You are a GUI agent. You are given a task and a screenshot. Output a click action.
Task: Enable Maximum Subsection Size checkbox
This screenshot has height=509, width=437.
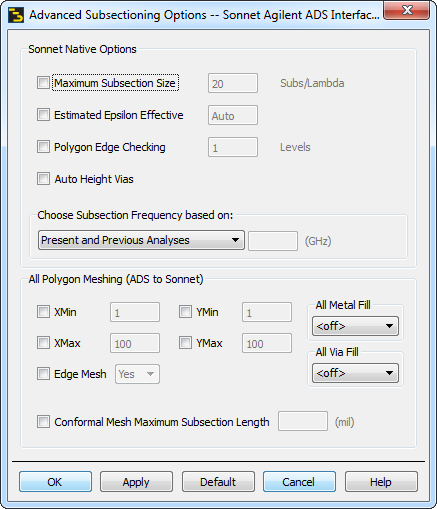pos(43,83)
